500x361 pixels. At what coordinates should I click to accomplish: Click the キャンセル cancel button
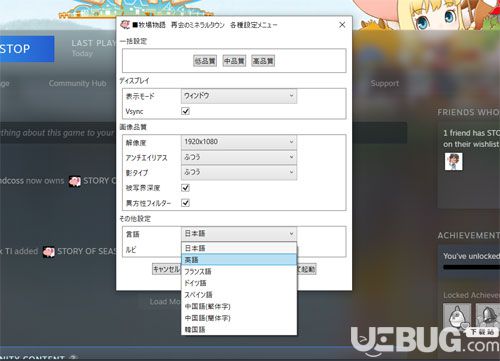click(167, 269)
